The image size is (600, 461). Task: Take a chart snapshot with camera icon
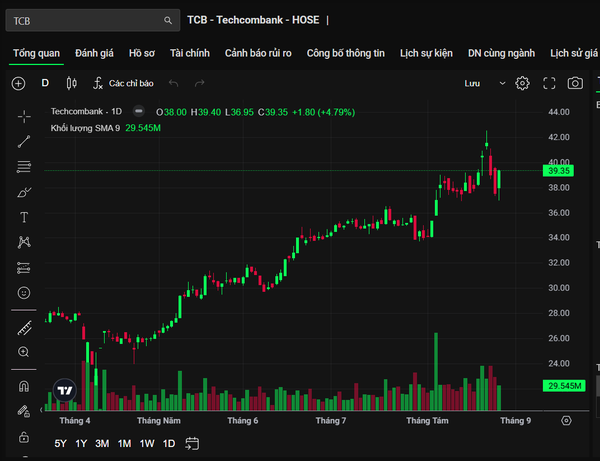coord(575,83)
